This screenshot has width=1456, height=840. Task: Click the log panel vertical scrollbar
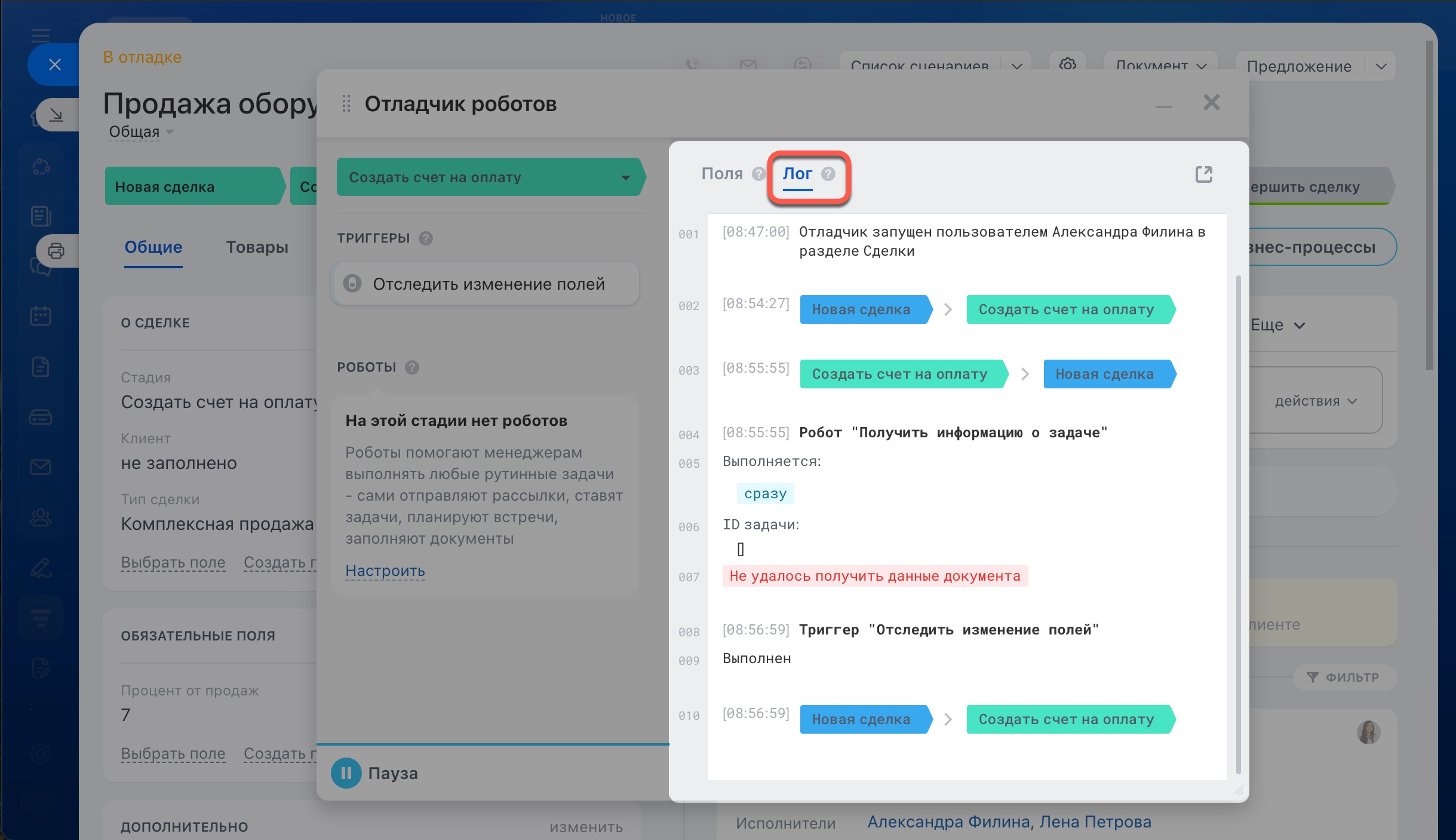coord(1237,526)
